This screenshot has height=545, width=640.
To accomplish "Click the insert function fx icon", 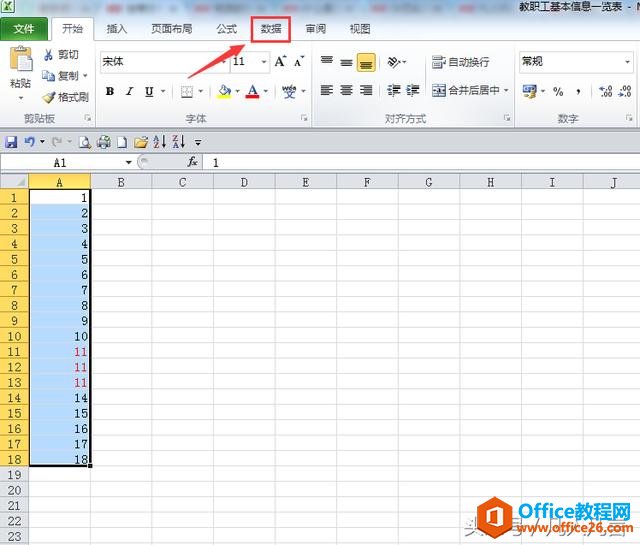I will pos(193,162).
